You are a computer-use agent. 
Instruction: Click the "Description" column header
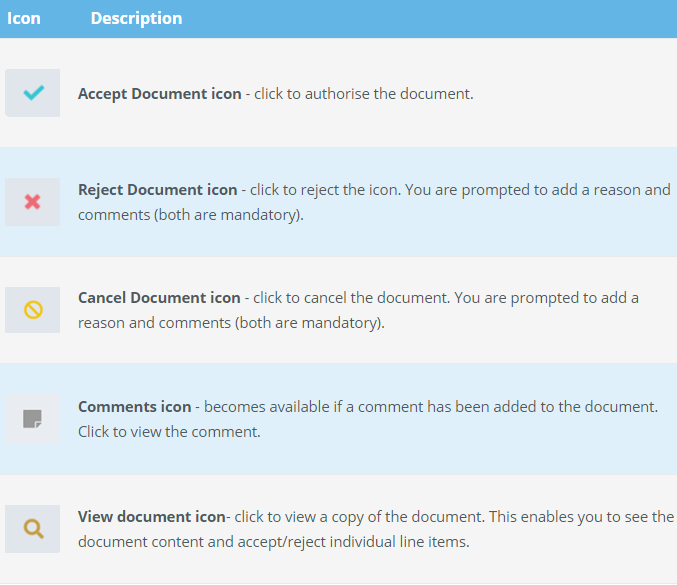(x=136, y=18)
